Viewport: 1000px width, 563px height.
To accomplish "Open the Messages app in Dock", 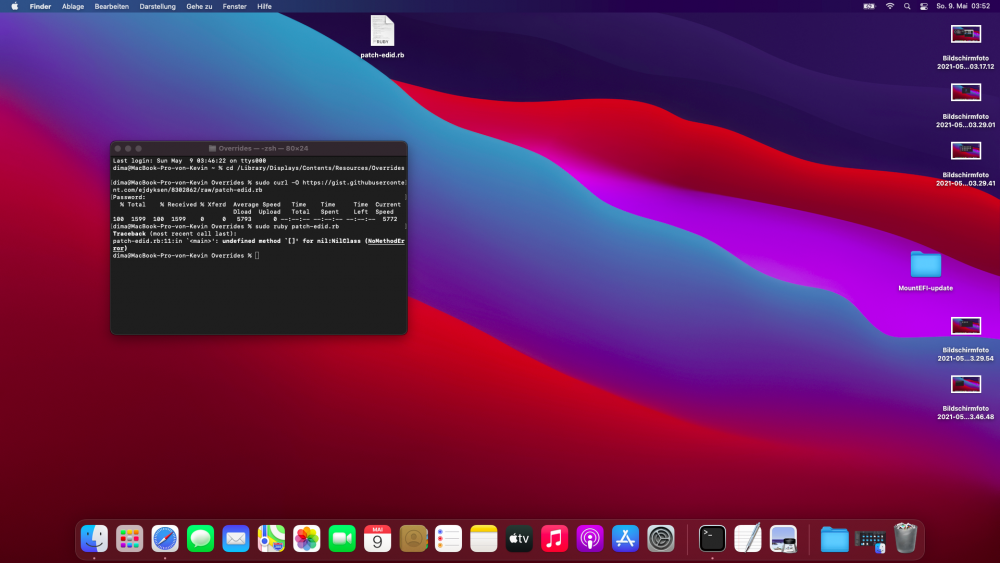I will point(200,539).
